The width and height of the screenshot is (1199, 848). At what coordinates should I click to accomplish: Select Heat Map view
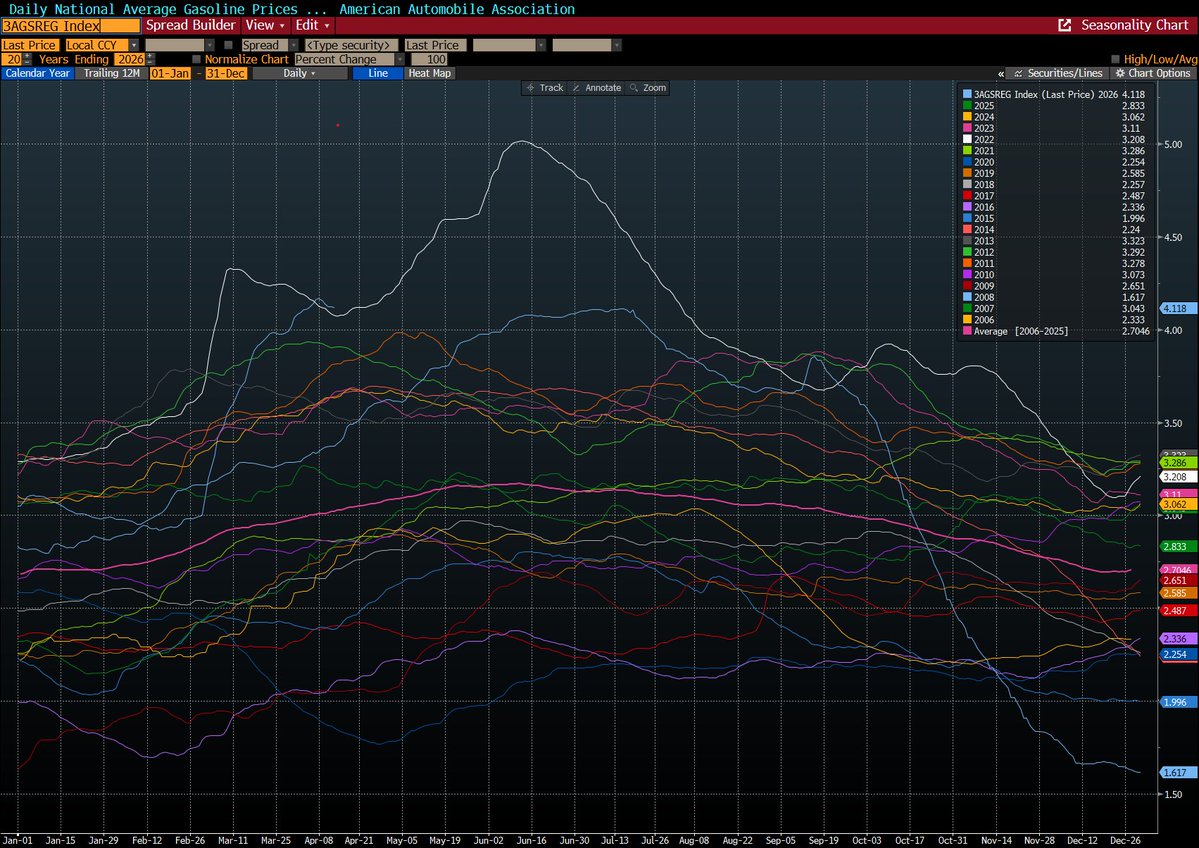click(430, 73)
